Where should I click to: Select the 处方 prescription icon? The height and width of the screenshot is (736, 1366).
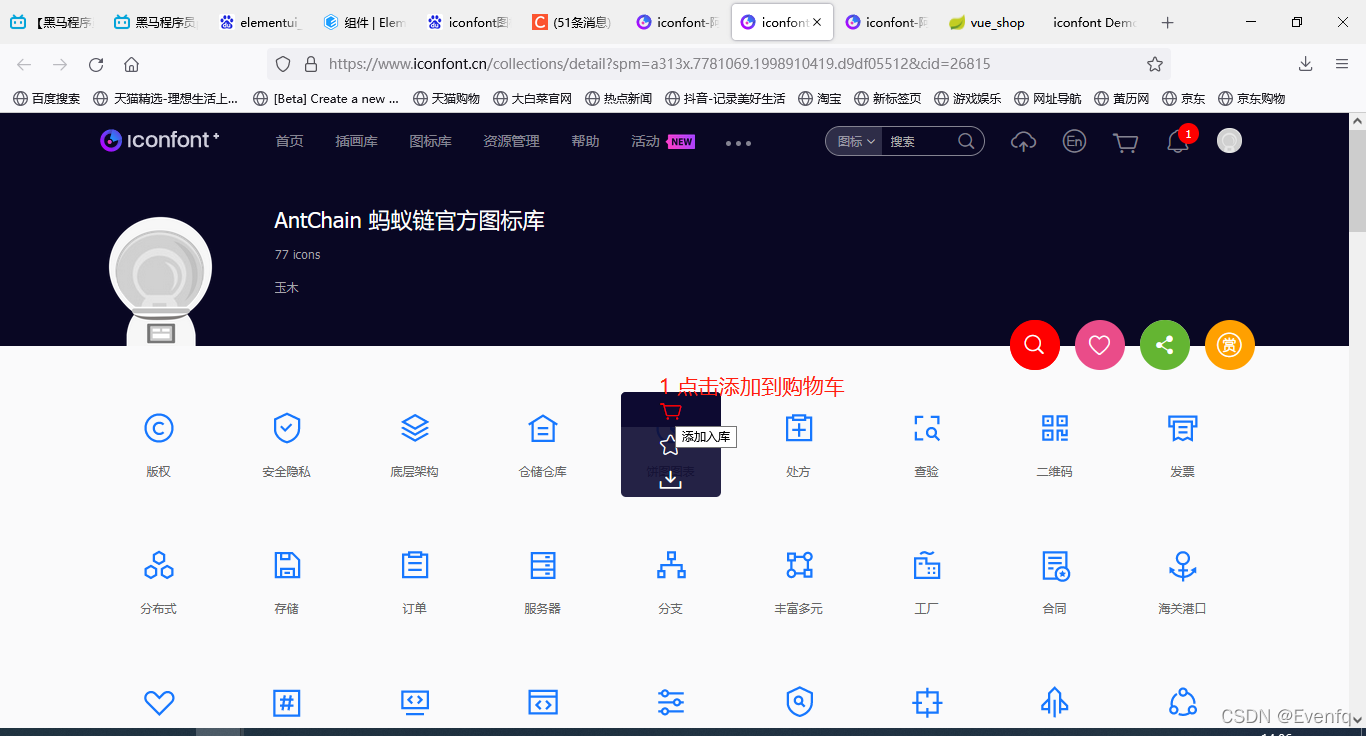[x=799, y=428]
